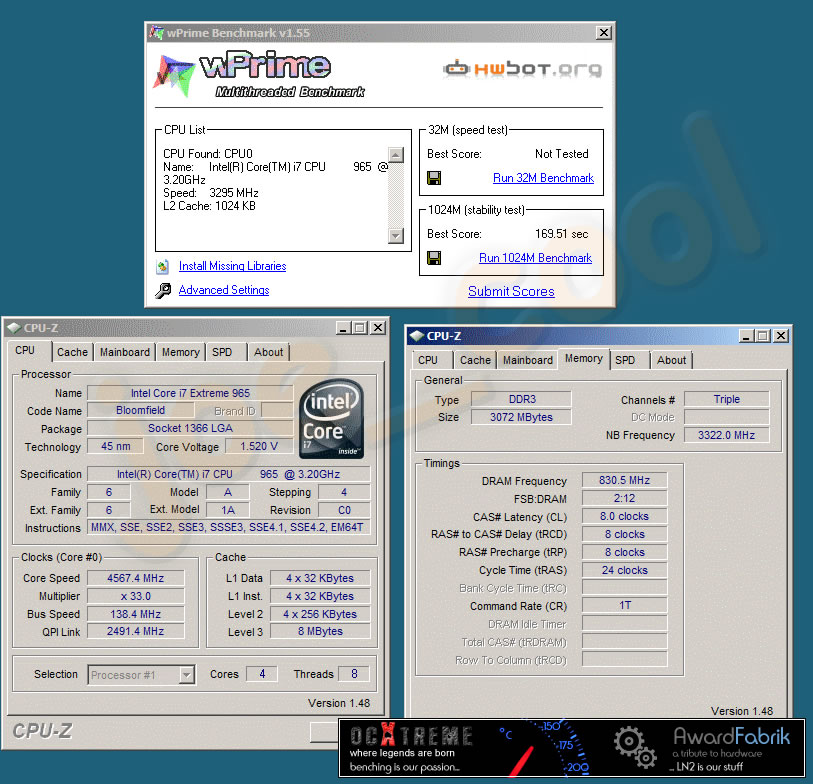813x784 pixels.
Task: Click right CPU-Z title bar icon
Action: coord(416,336)
